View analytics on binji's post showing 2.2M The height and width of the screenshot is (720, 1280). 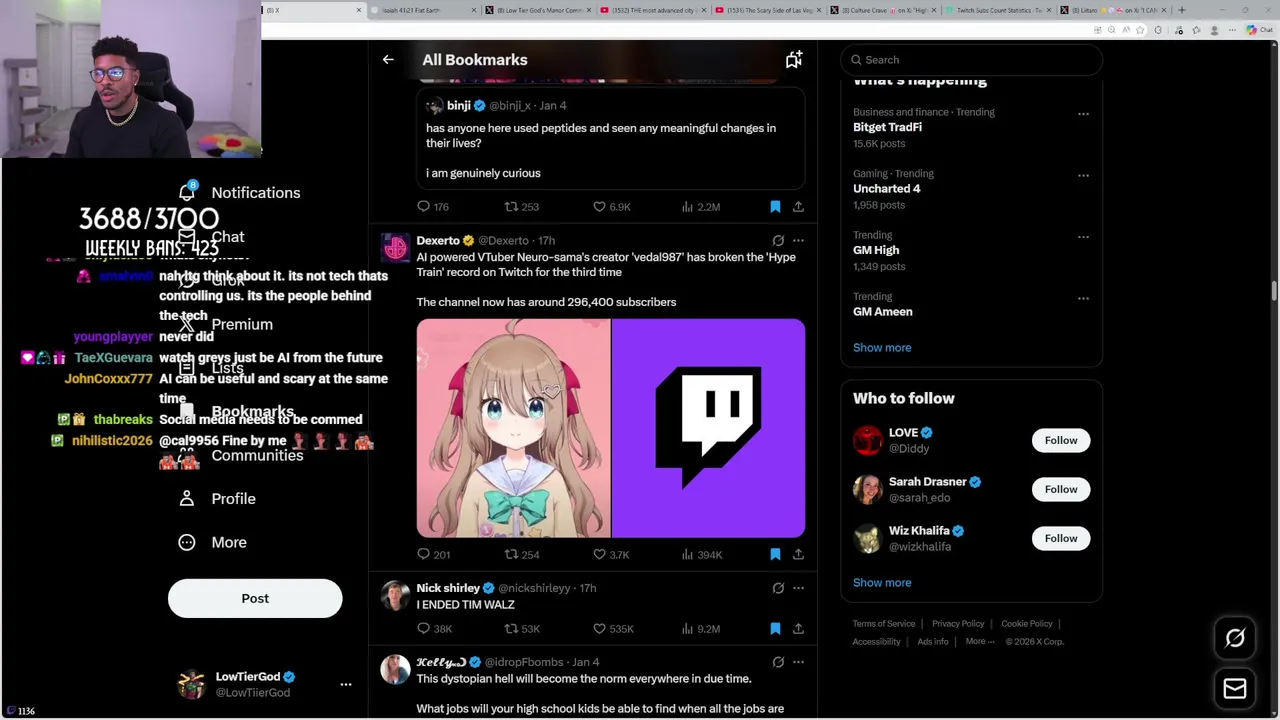coord(700,207)
